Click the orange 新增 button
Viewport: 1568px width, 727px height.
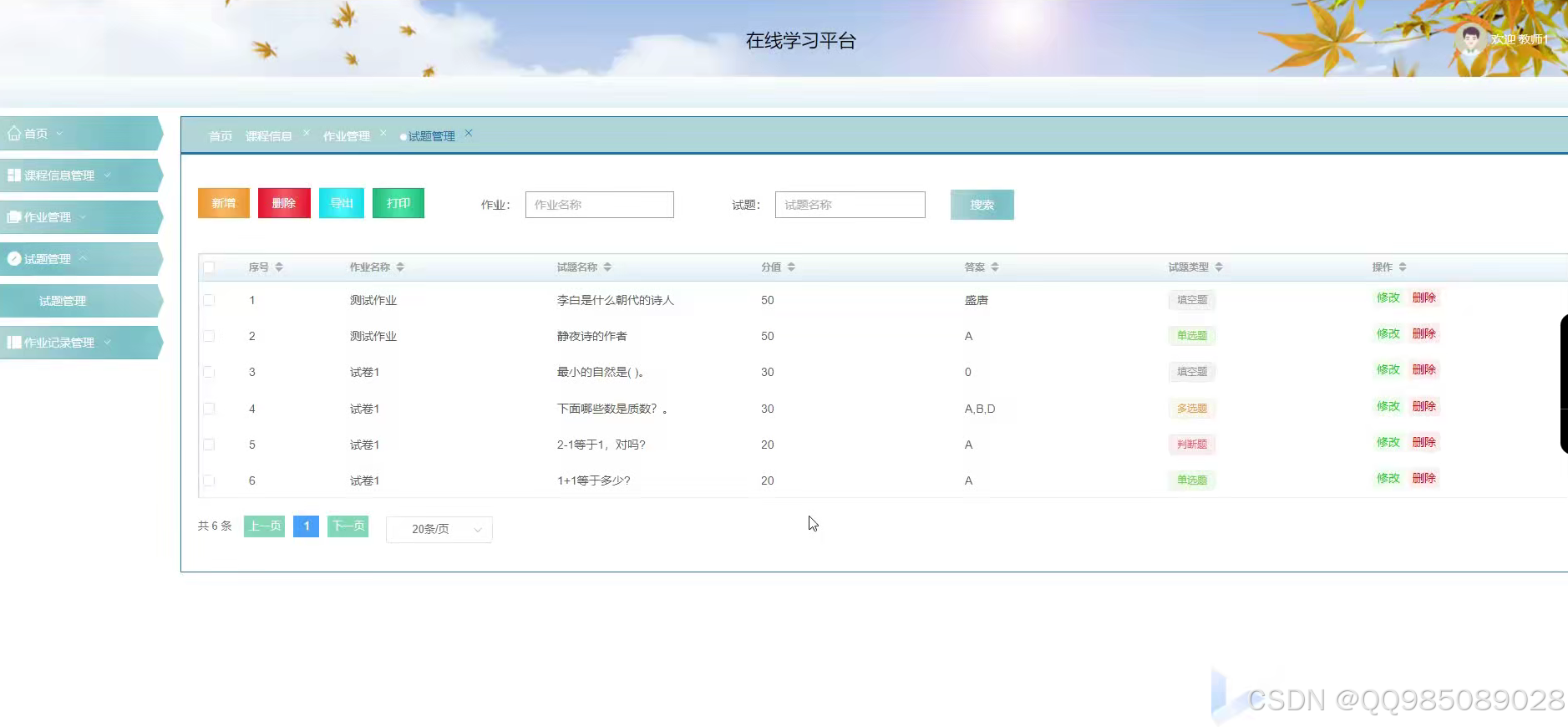(x=224, y=203)
